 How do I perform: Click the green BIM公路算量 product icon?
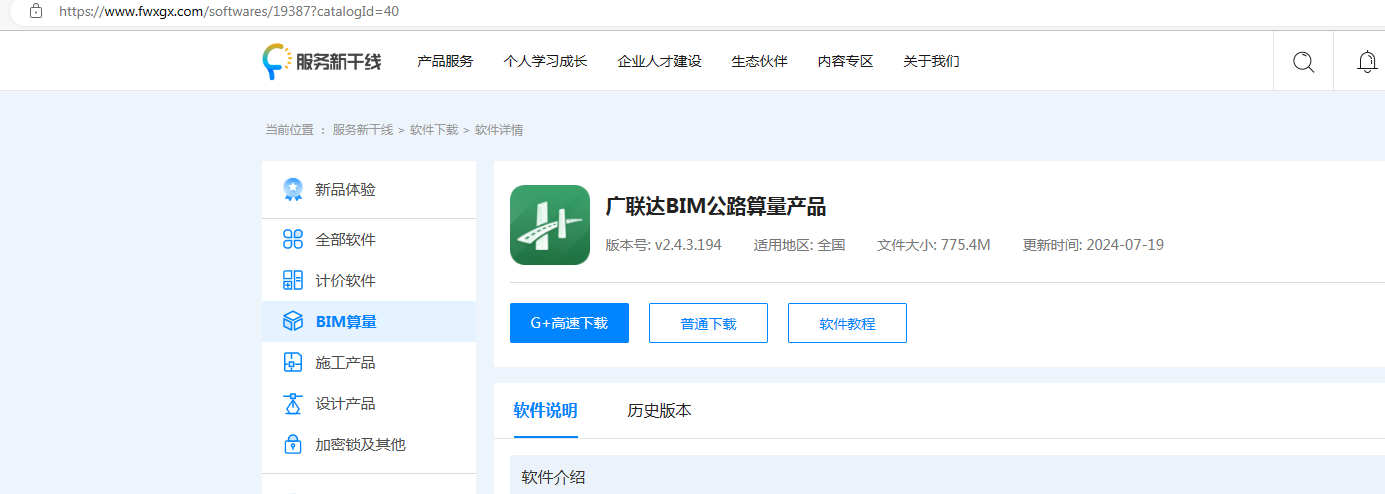550,225
